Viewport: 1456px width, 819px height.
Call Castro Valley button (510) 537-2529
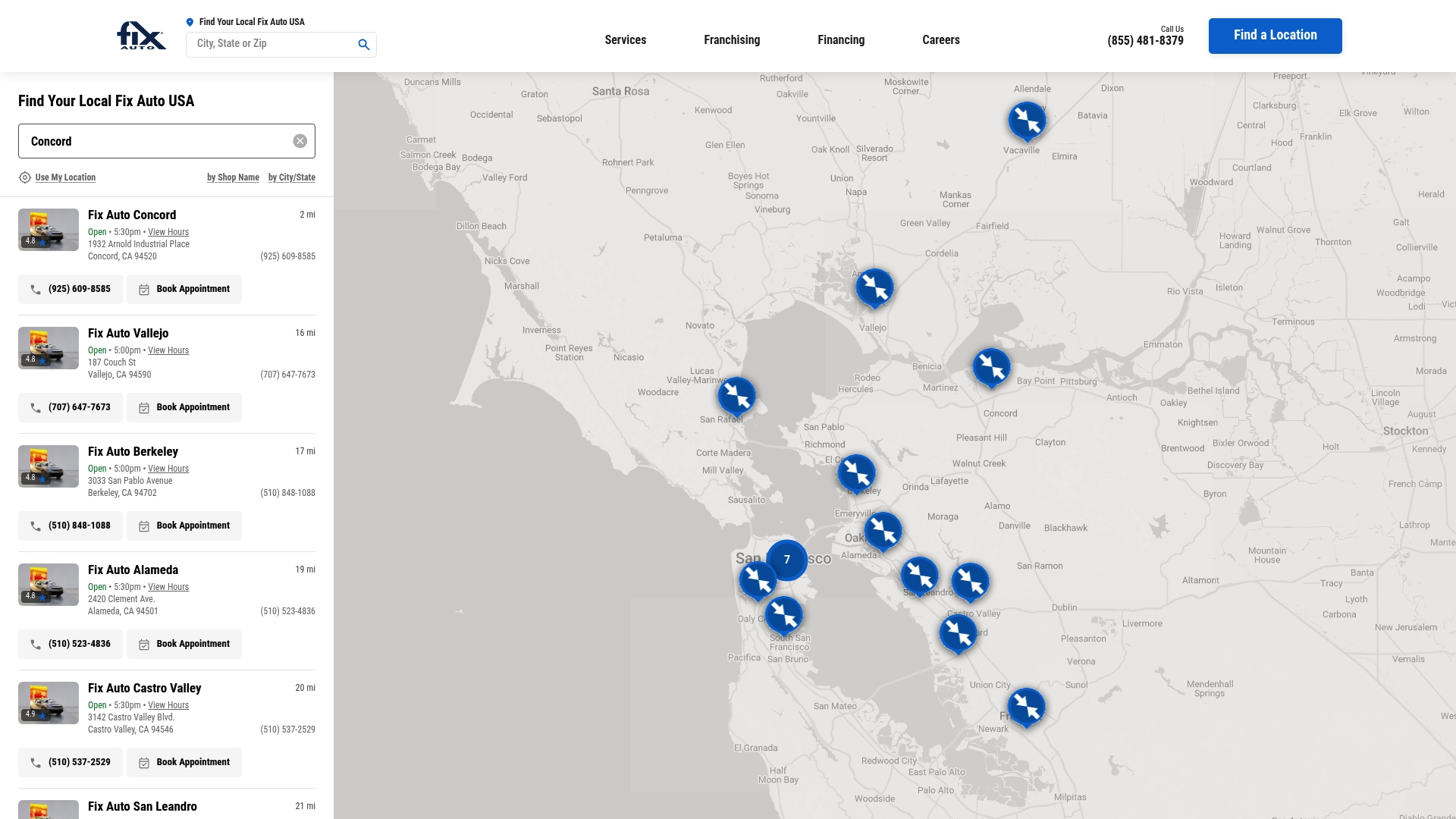[x=71, y=762]
